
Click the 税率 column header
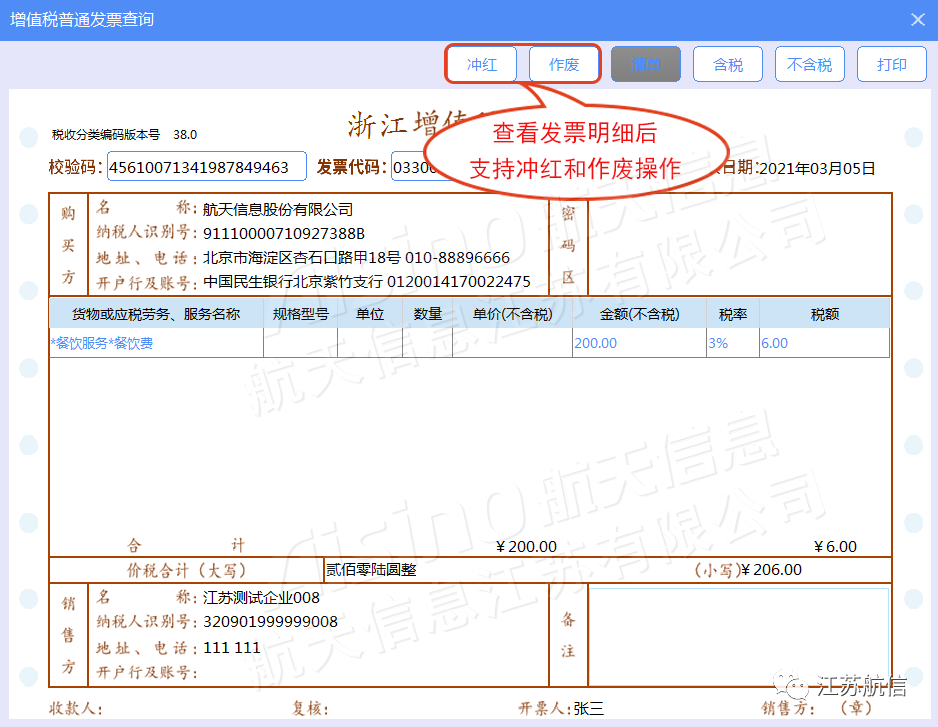(x=733, y=314)
